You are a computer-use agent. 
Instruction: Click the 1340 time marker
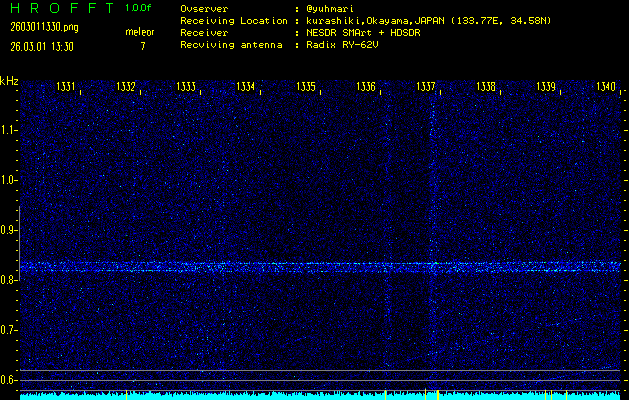click(606, 87)
